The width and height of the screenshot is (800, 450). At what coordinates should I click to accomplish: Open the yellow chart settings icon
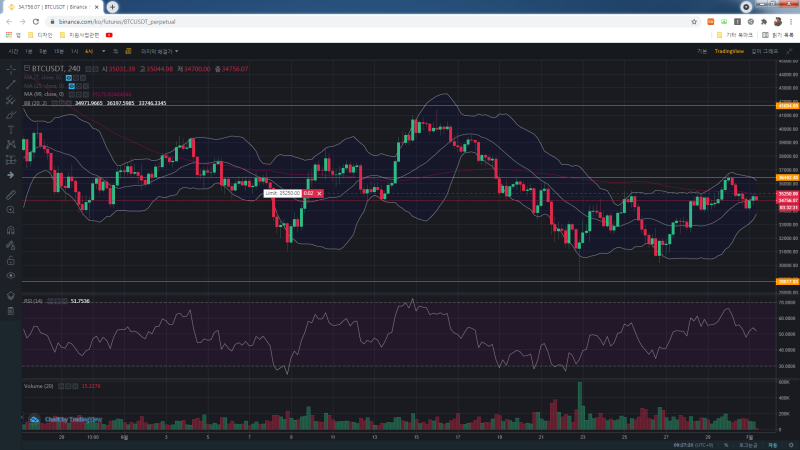pyautogui.click(x=129, y=51)
